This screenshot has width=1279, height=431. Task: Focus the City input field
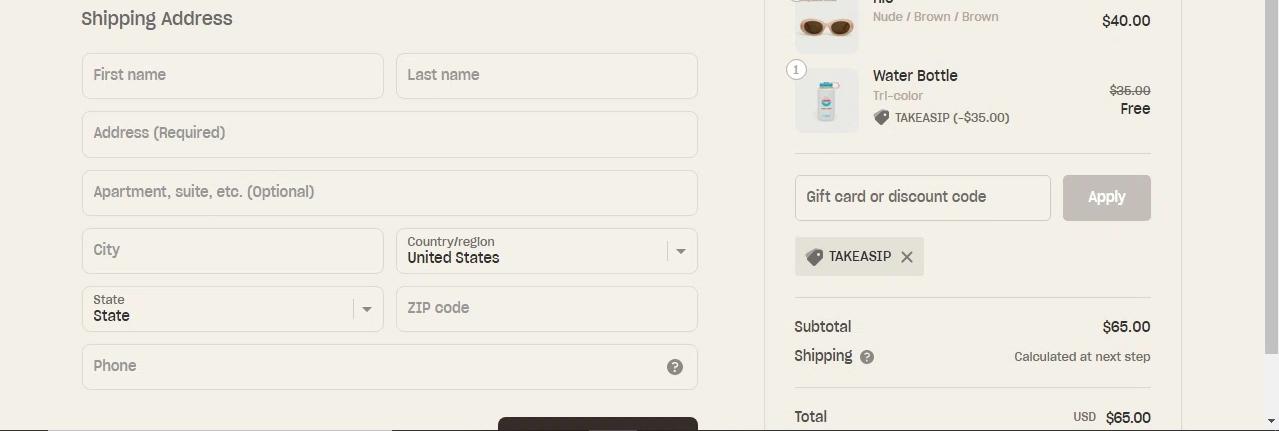(232, 251)
